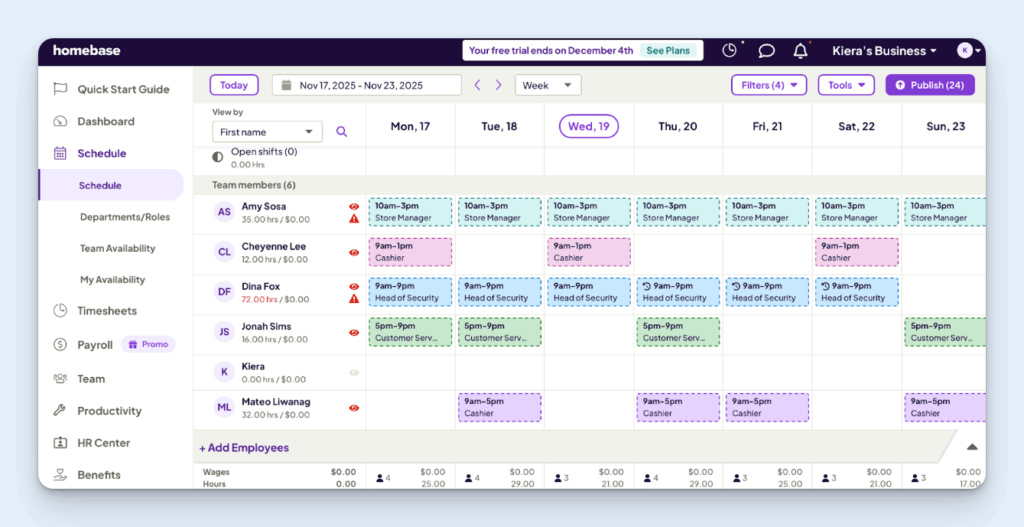Screen dimensions: 1024x527
Task: Click the See Plans link
Action: coord(667,50)
